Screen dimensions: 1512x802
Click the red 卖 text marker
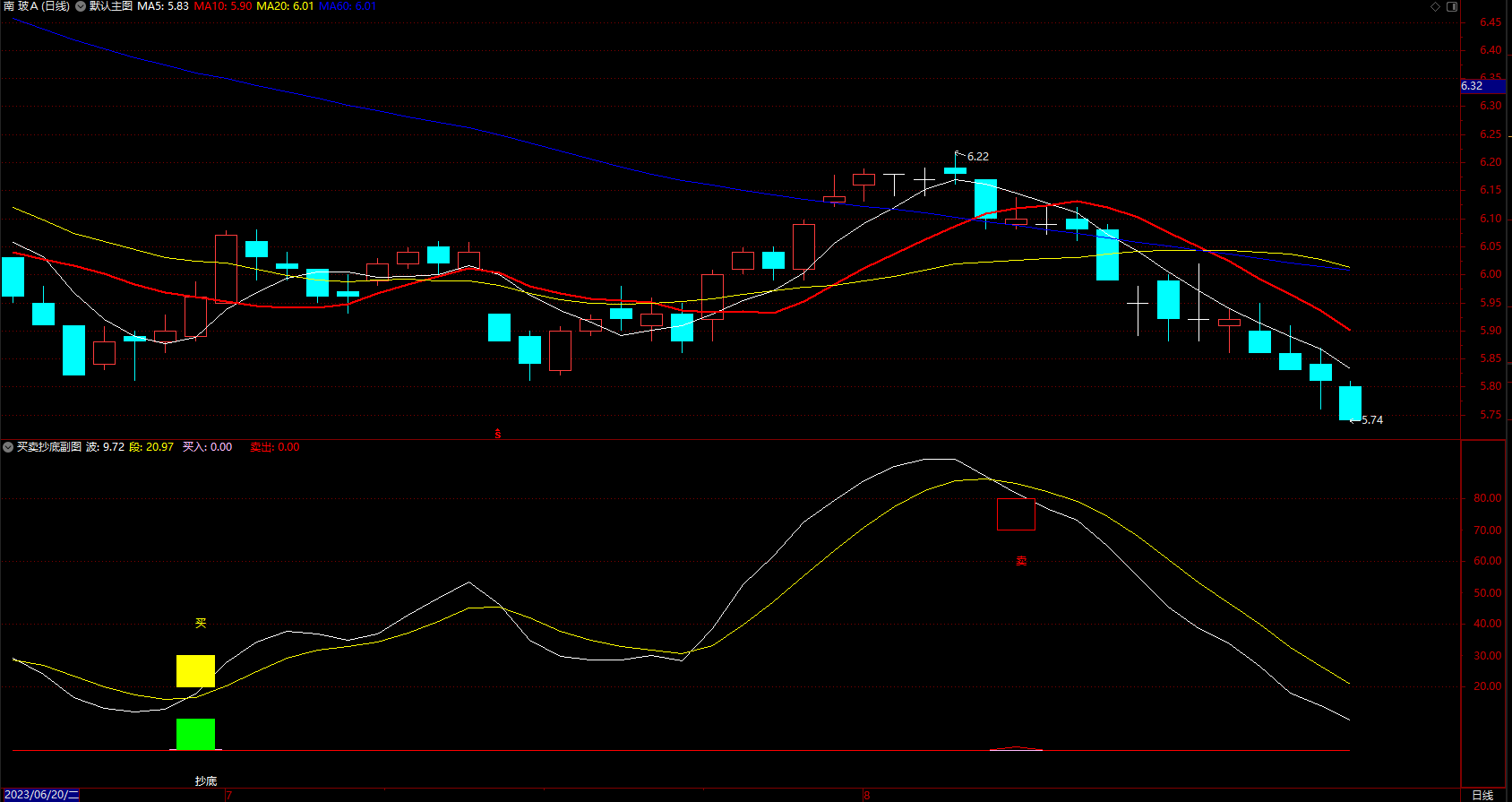click(x=1021, y=561)
